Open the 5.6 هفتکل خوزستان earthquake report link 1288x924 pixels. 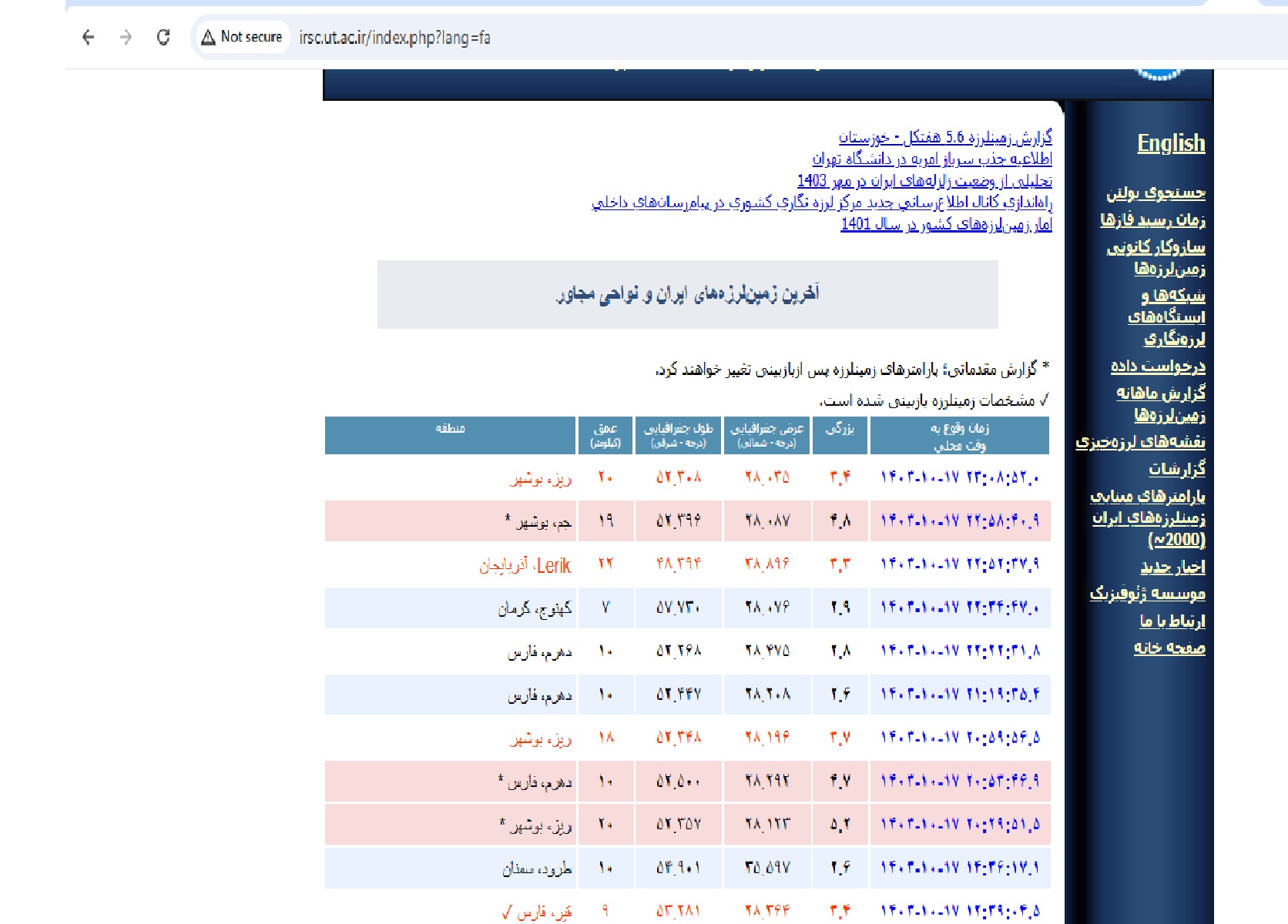pos(945,137)
